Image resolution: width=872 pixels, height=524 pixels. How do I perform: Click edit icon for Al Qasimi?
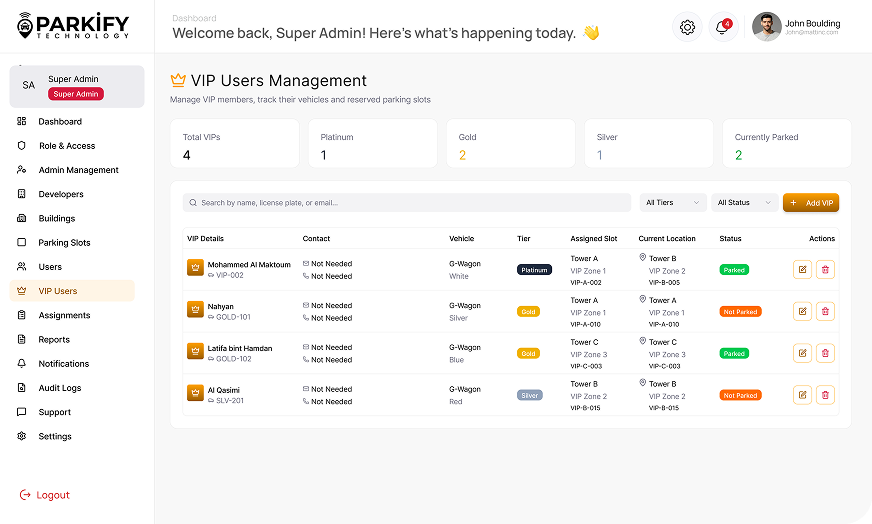pos(802,395)
